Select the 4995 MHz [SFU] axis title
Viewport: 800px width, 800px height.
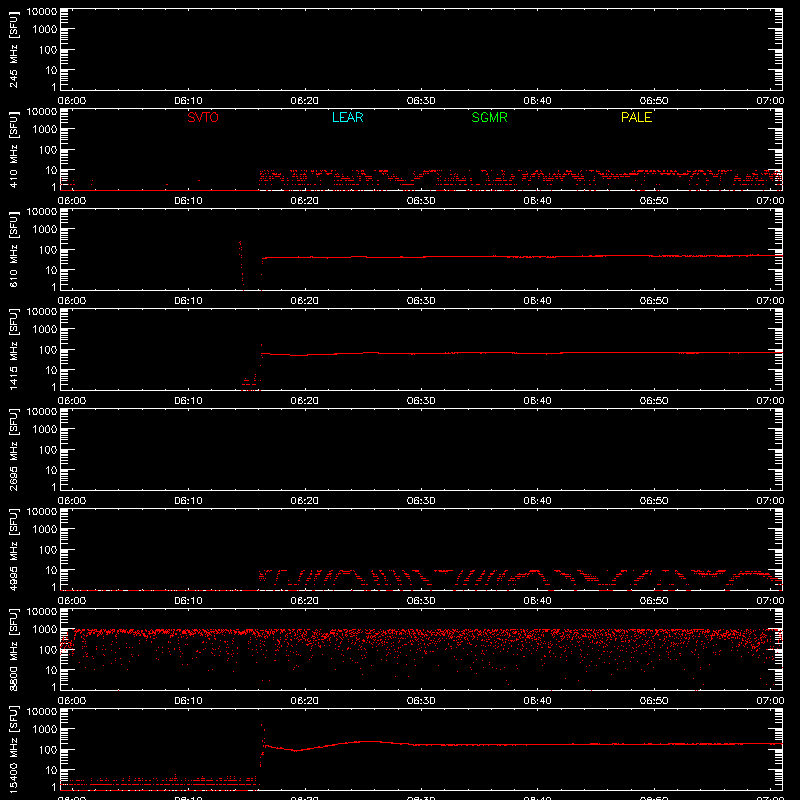pos(13,549)
